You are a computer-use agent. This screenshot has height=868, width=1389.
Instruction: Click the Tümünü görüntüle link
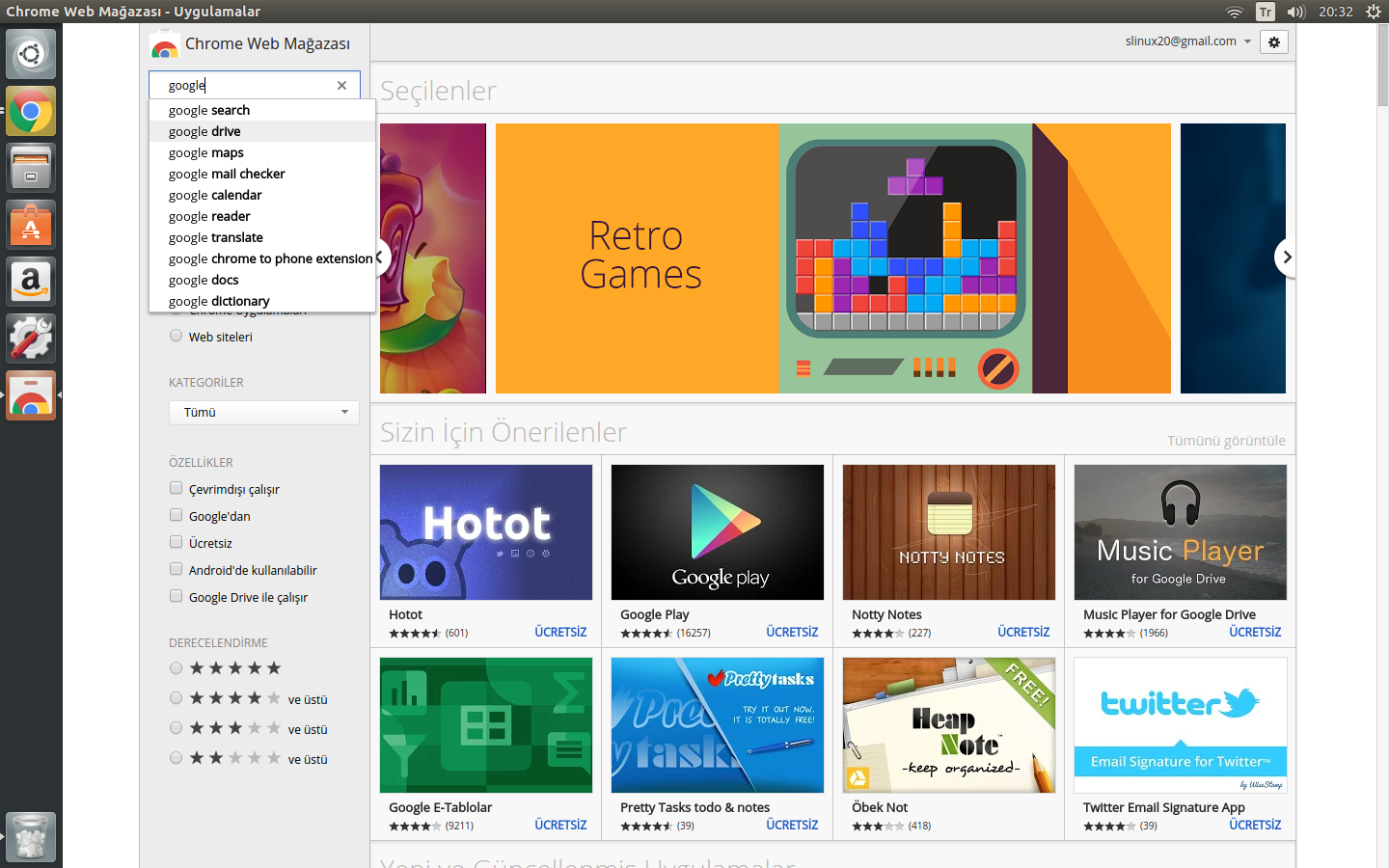click(1226, 441)
